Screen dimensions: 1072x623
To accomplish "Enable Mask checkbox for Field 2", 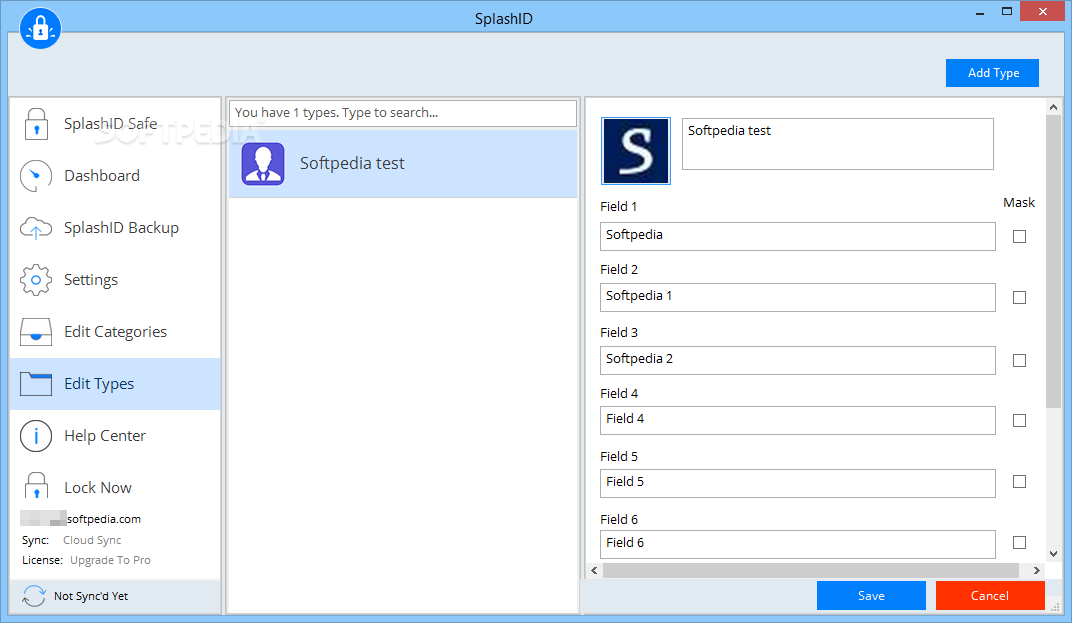I will pos(1019,297).
